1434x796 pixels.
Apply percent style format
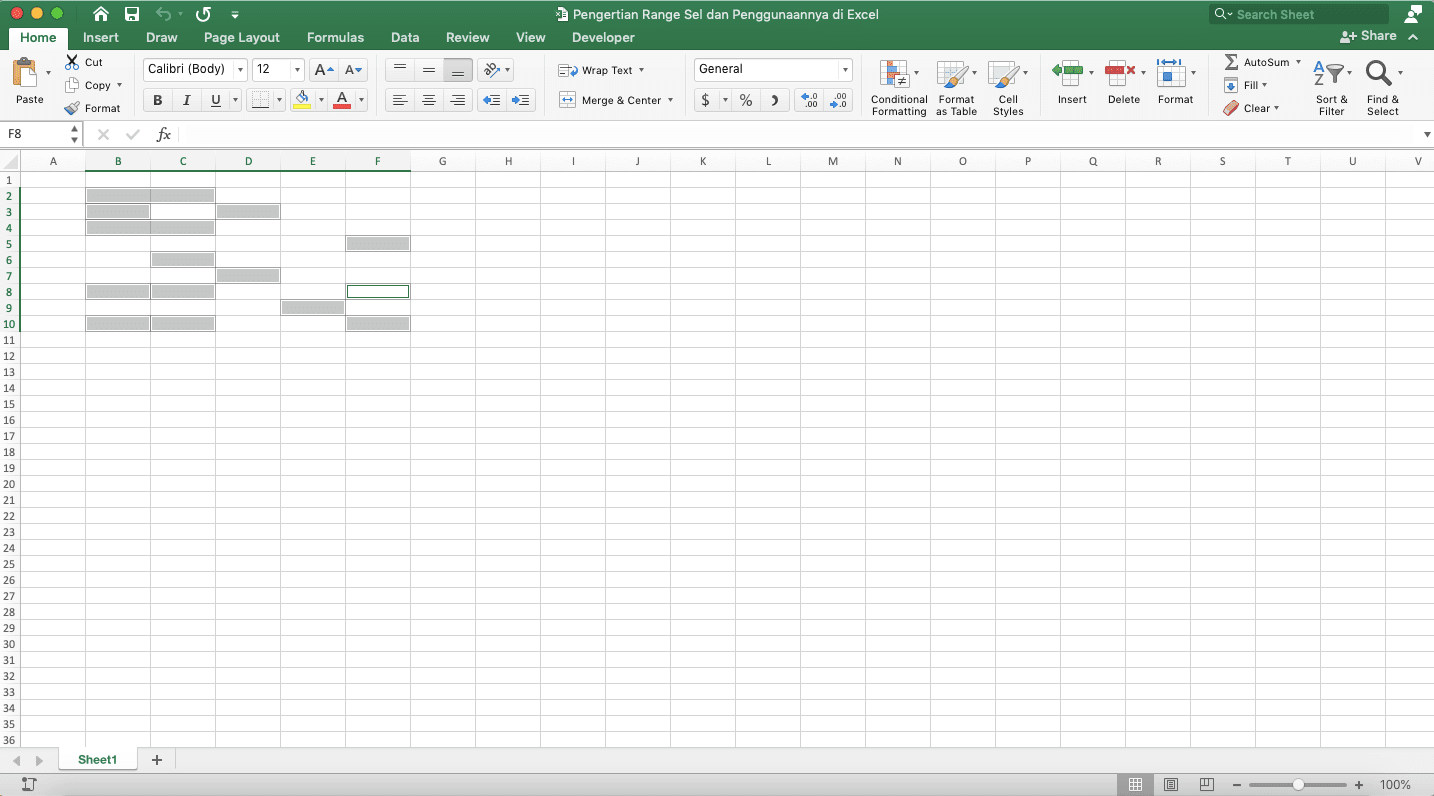746,100
